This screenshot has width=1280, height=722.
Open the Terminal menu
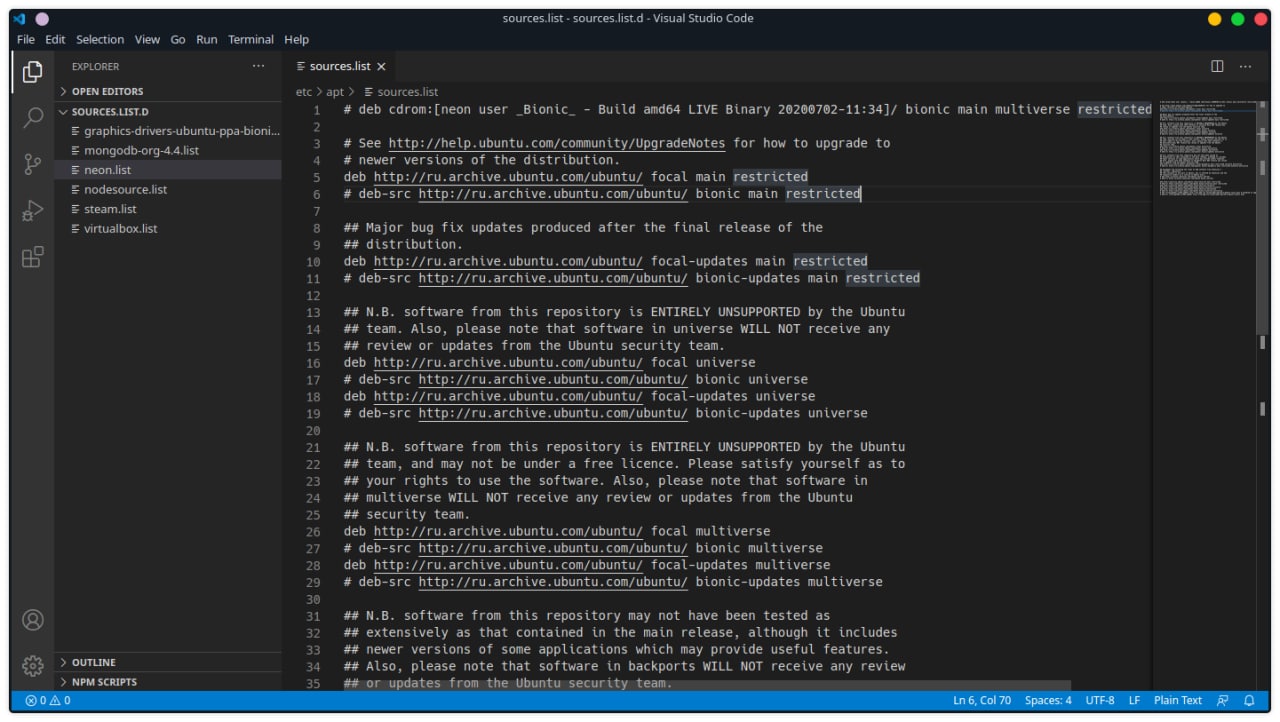(251, 39)
